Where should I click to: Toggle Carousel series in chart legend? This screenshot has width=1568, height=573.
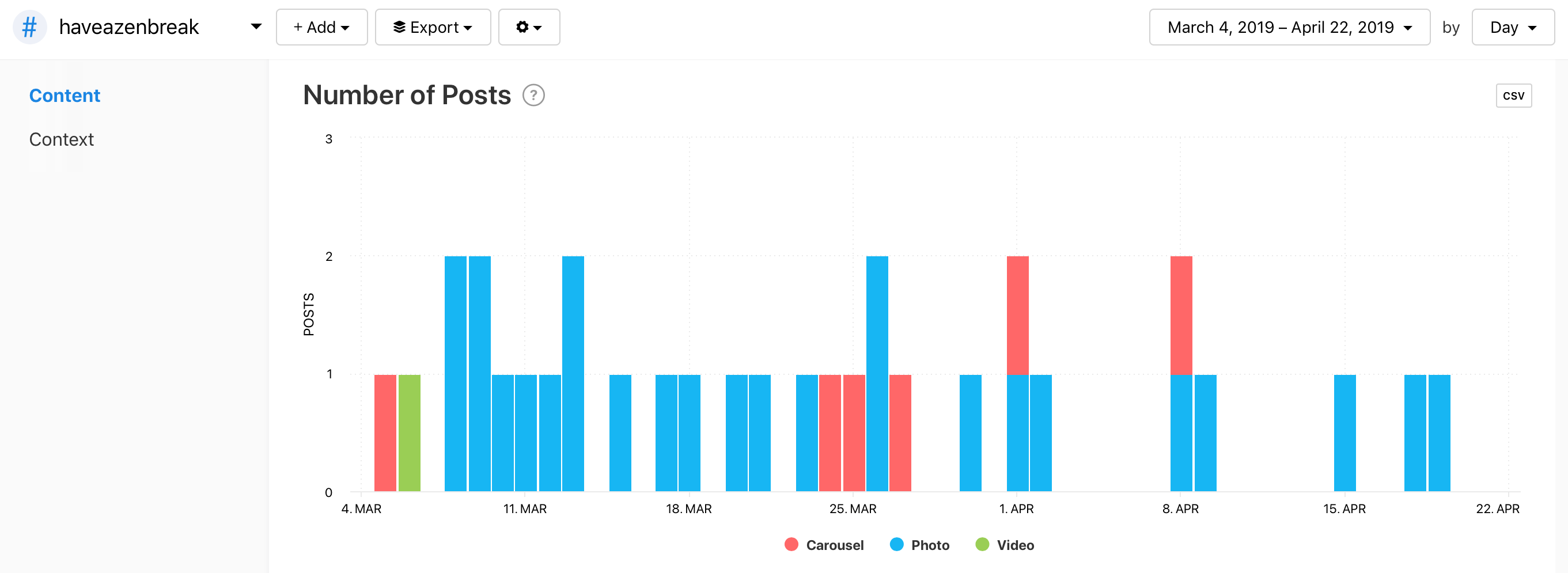[834, 545]
